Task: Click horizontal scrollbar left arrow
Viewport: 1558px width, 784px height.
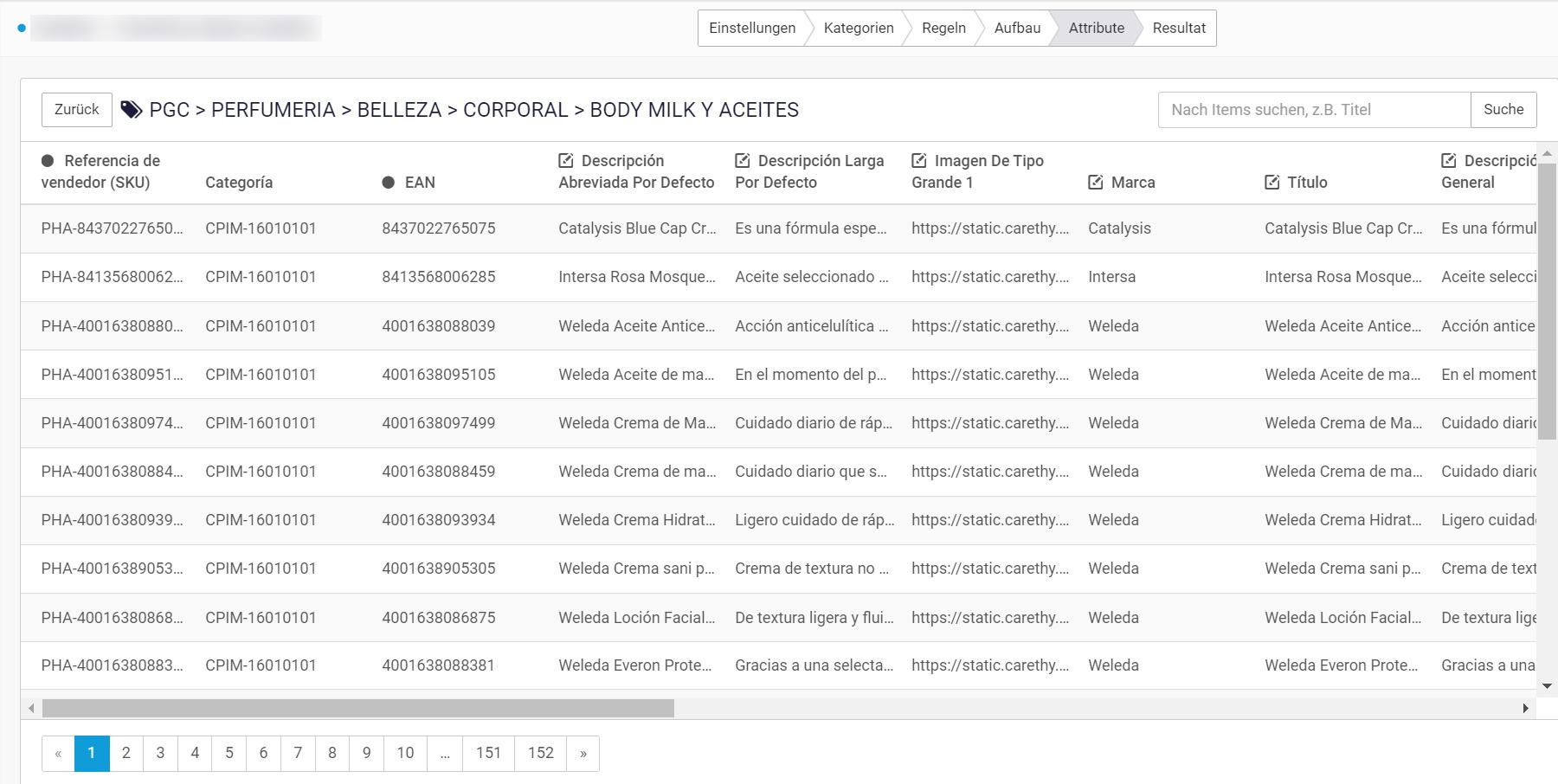Action: click(31, 709)
